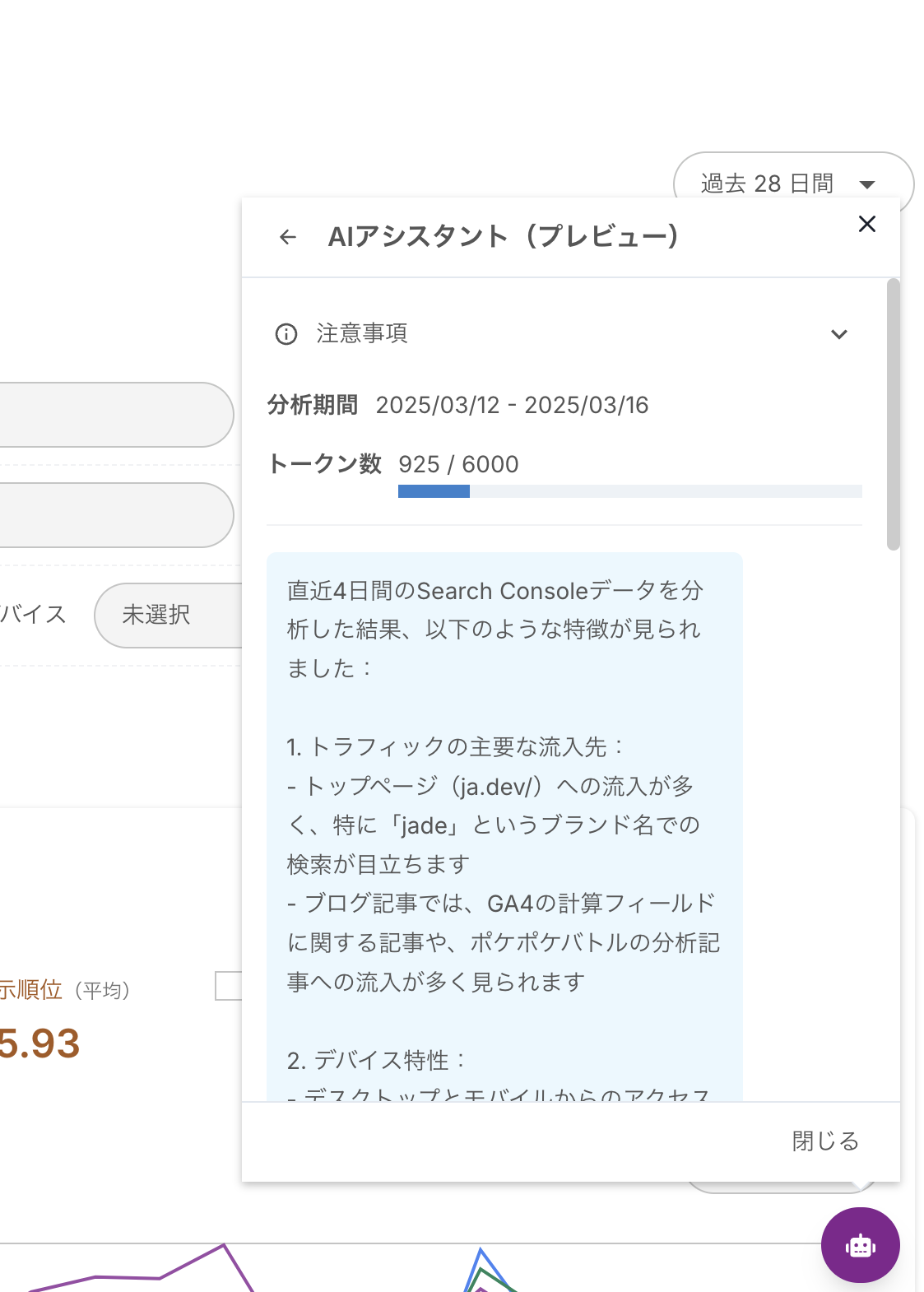Screen dimensions: 924x1292
Task: Click the token usage progress bar
Action: pyautogui.click(x=629, y=490)
